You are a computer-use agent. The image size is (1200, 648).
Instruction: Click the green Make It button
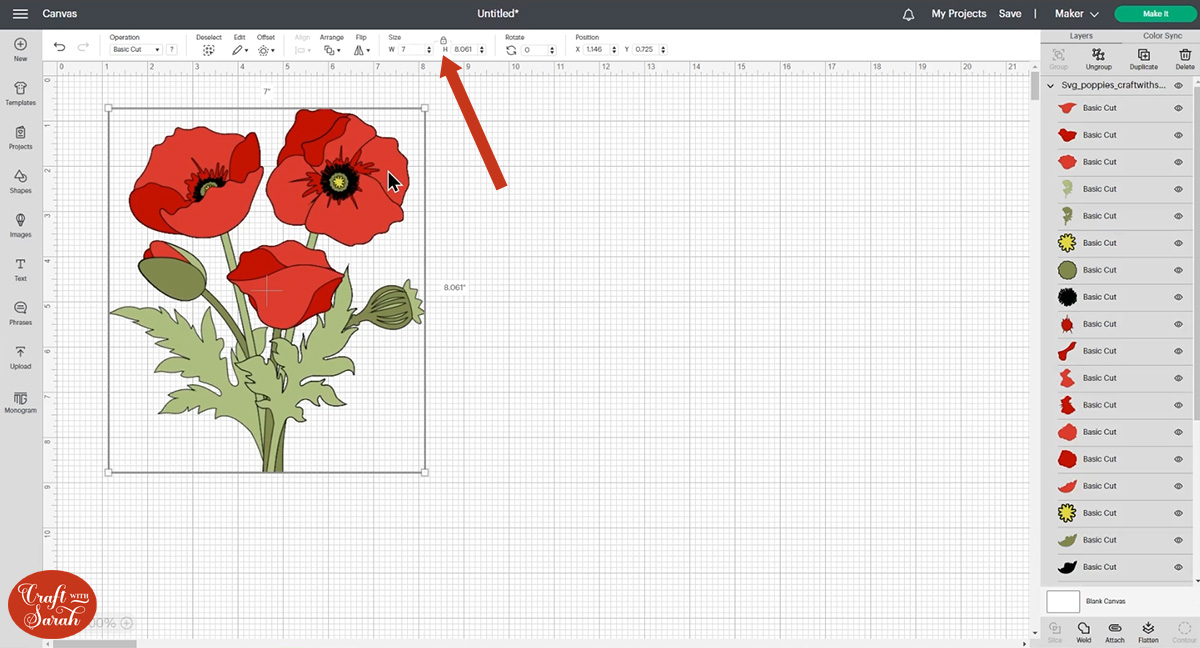coord(1155,14)
